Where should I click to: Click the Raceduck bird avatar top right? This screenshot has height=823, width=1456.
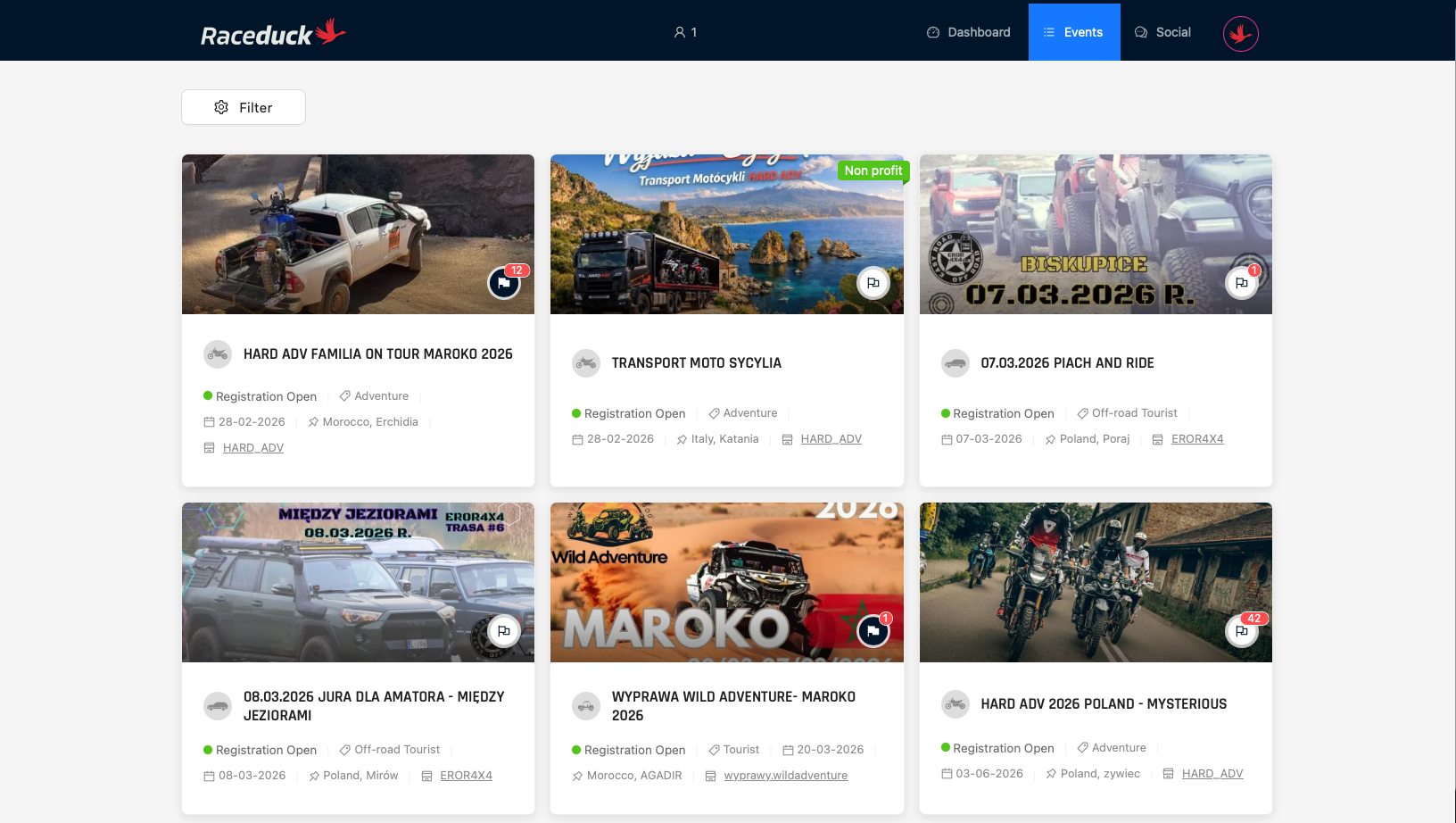click(1240, 33)
